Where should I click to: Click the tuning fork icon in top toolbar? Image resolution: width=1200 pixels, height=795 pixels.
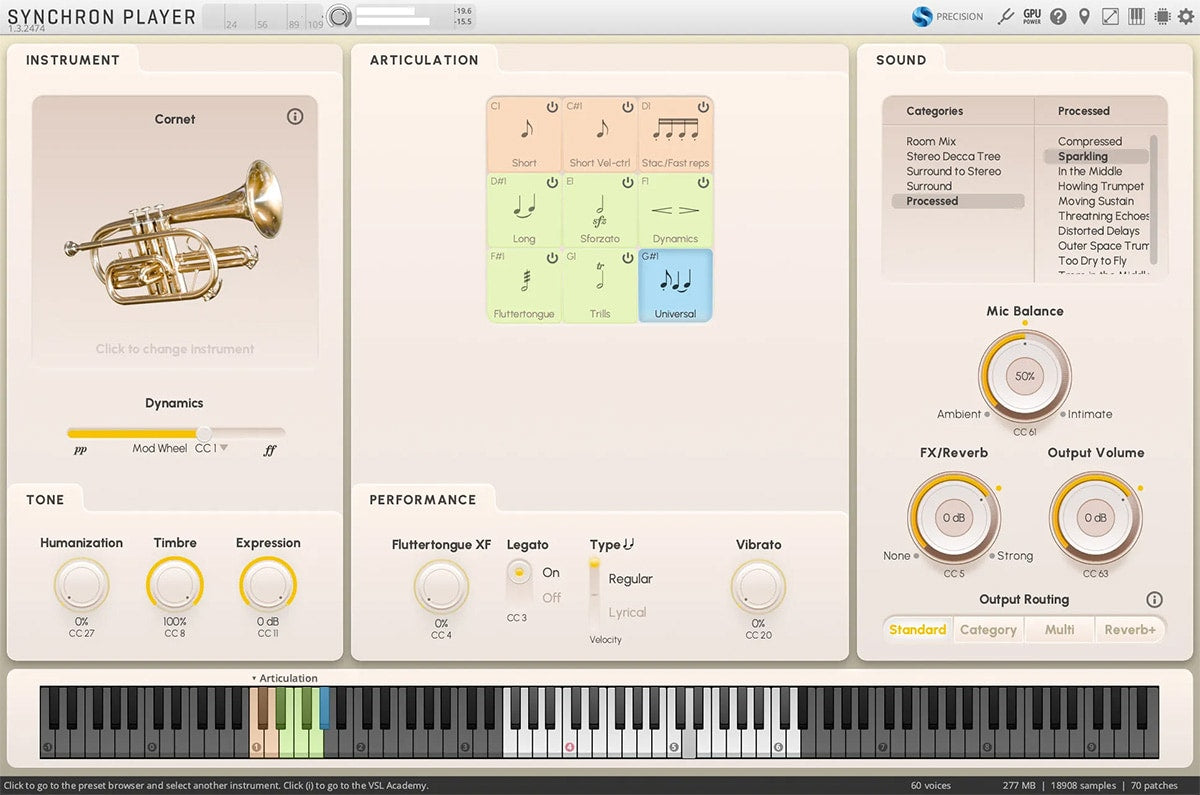pyautogui.click(x=1007, y=16)
